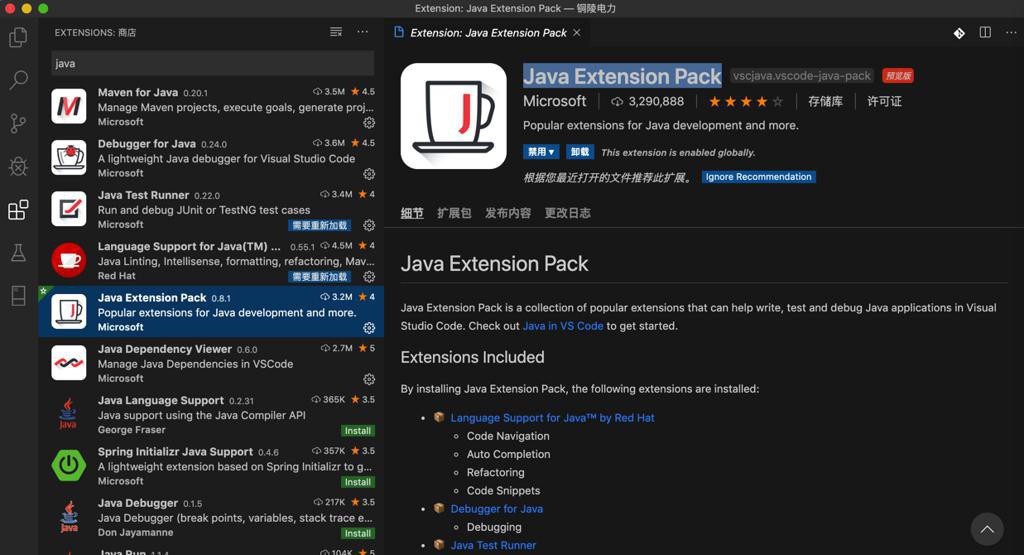Open the 存储库 repository link
The width and height of the screenshot is (1024, 555).
tap(825, 101)
